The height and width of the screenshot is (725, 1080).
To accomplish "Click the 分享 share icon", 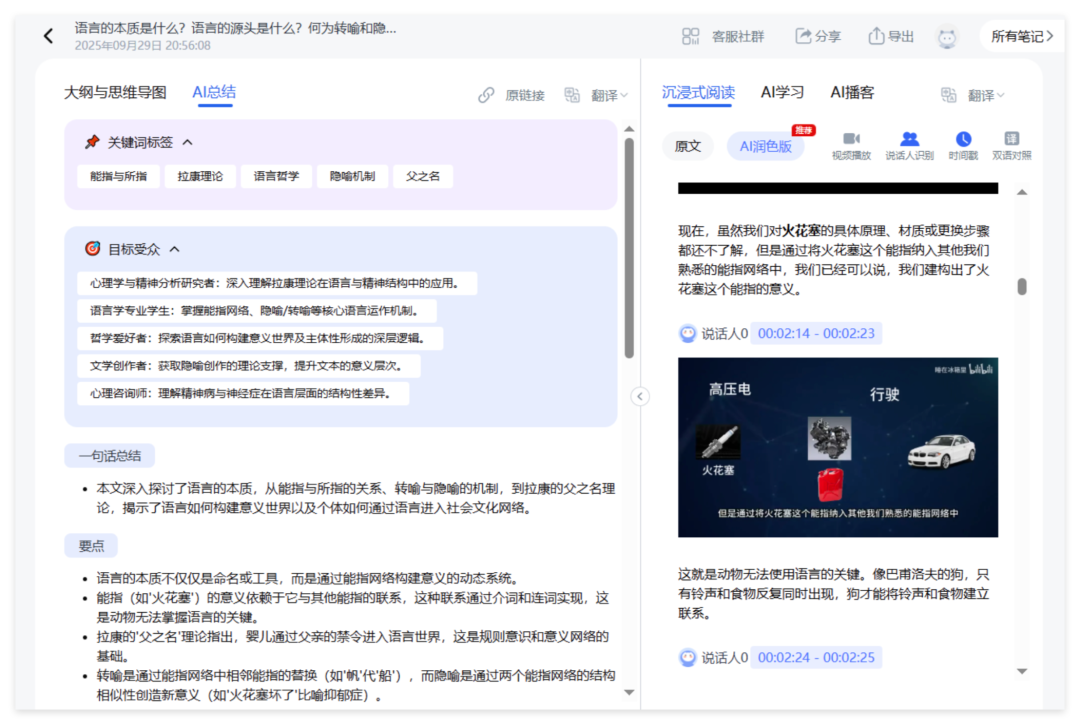I will (803, 36).
